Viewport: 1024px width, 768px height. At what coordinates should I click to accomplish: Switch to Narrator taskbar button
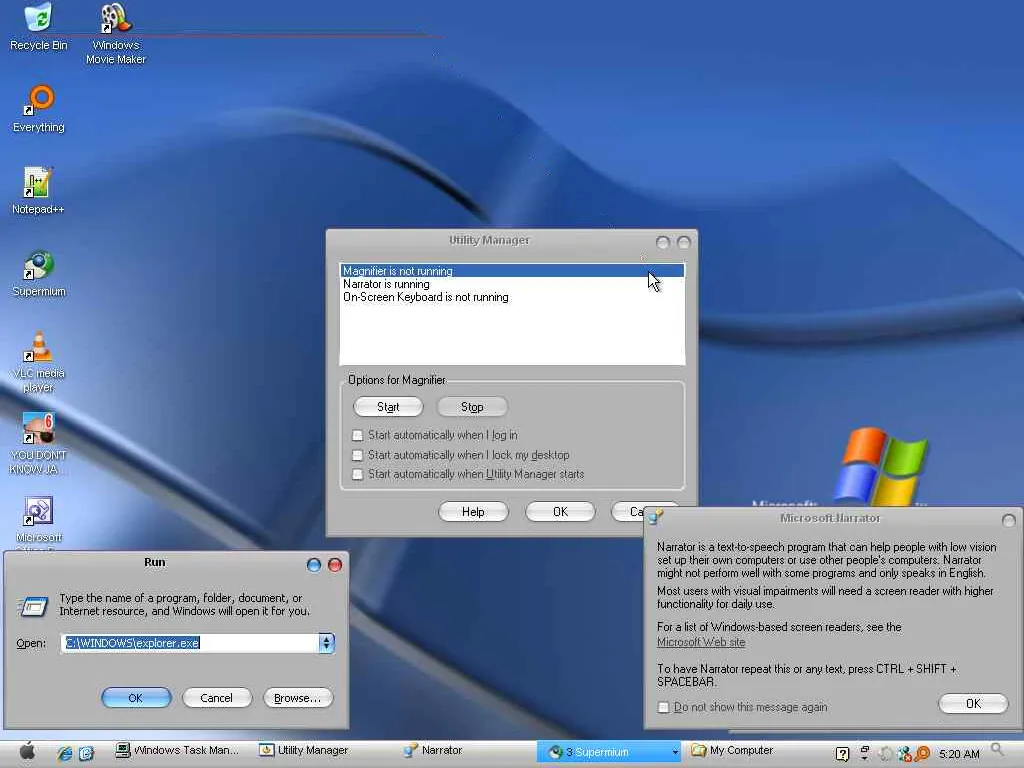pyautogui.click(x=433, y=750)
